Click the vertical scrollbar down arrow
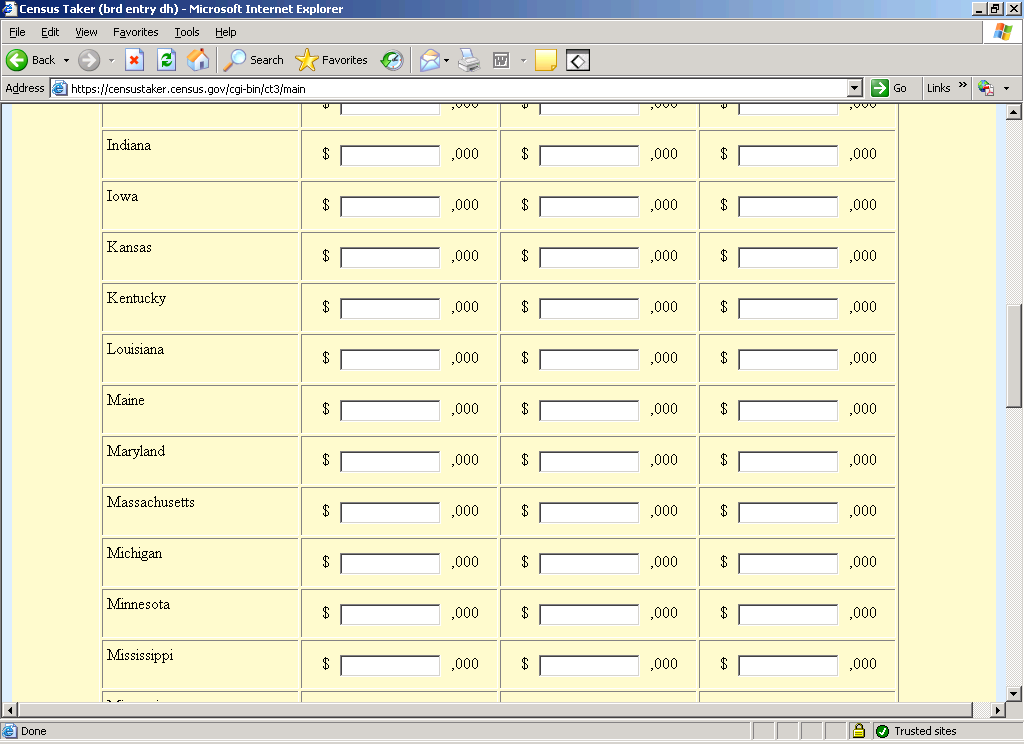The image size is (1024, 744). pos(1013,693)
